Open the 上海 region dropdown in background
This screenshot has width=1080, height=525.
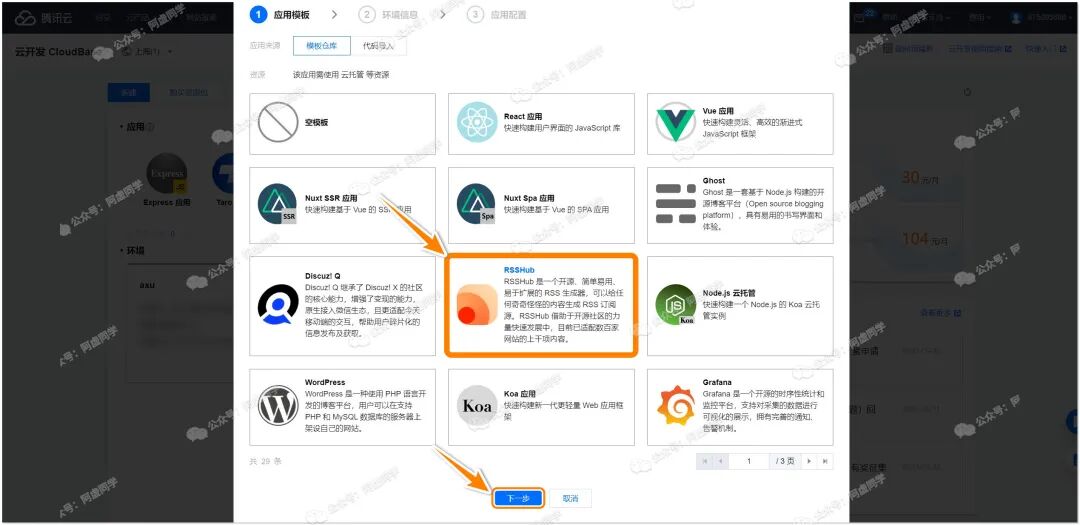[148, 52]
